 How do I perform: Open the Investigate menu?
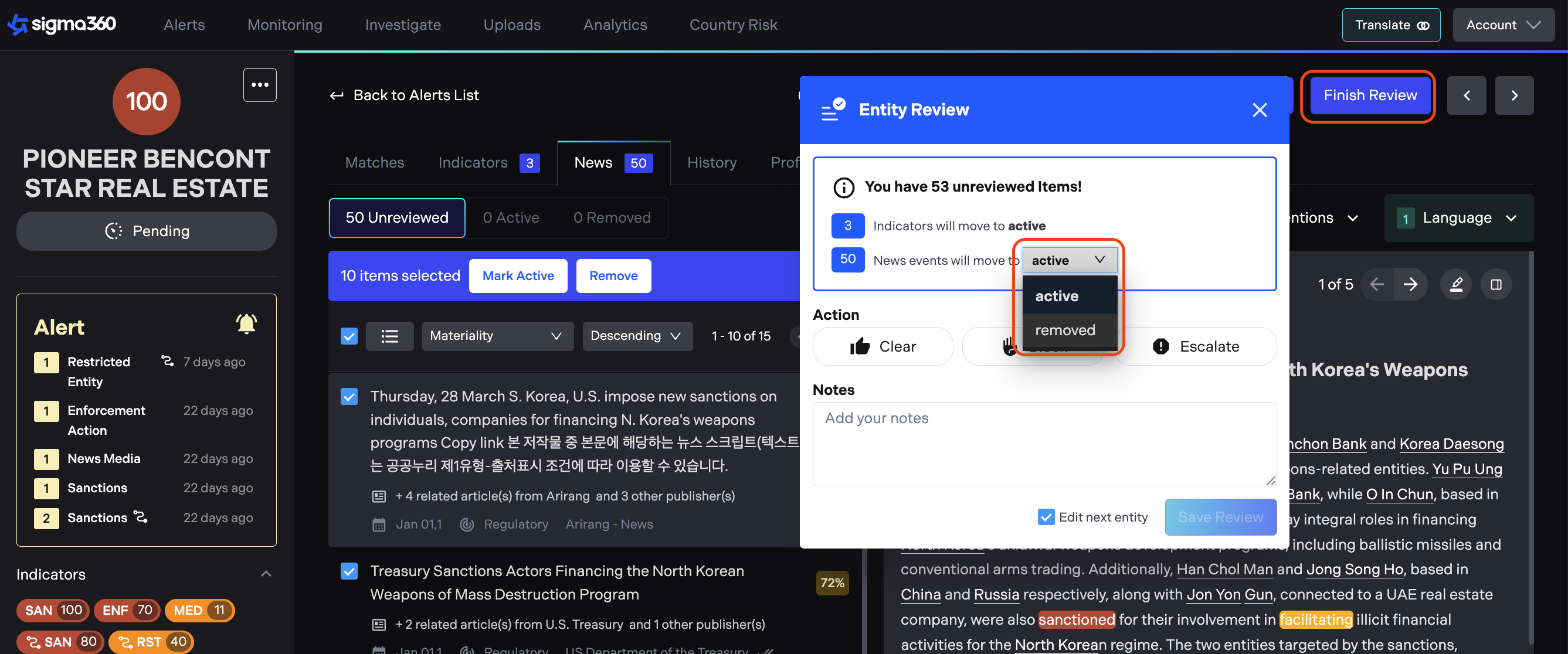click(x=402, y=25)
